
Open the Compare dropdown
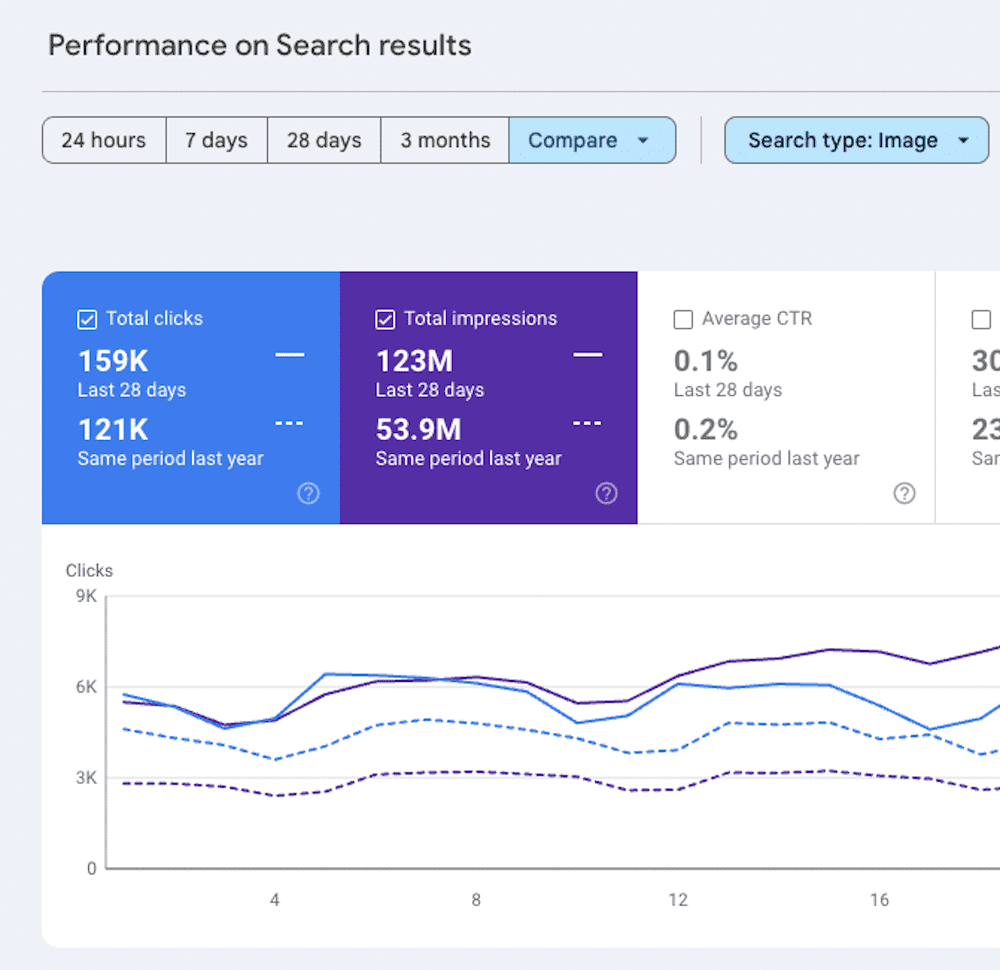[592, 140]
